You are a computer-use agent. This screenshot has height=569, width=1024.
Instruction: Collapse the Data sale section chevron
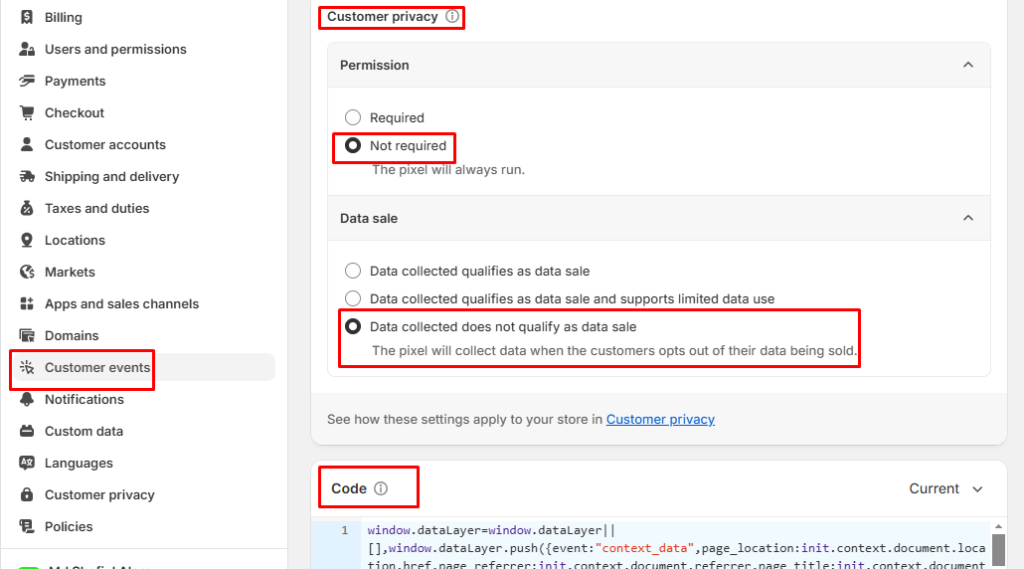[967, 218]
